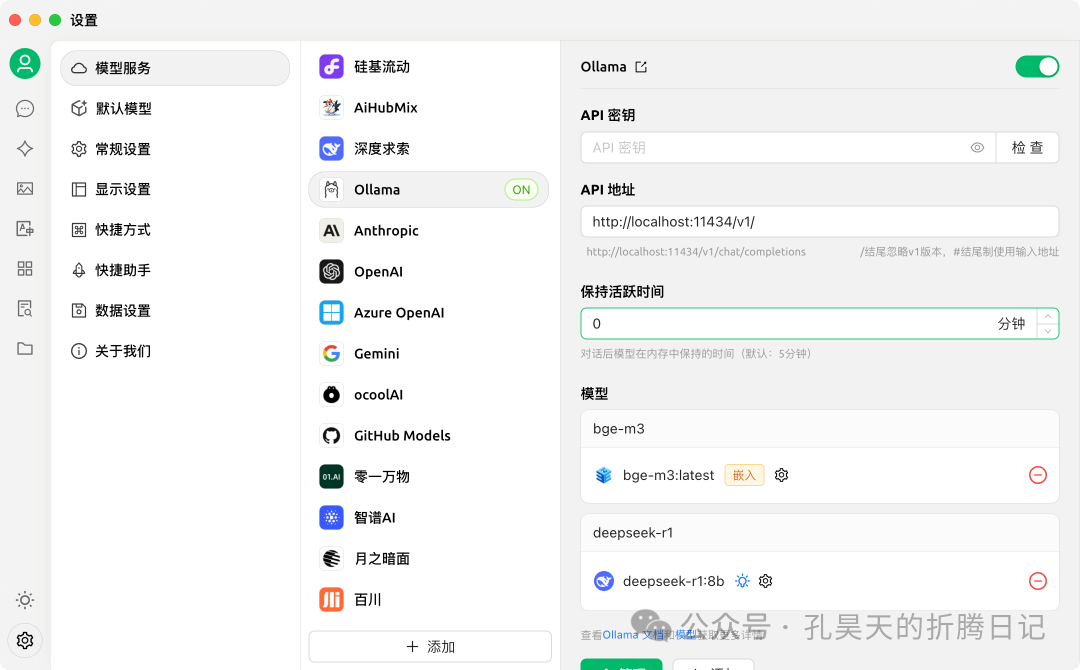
Task: Open settings gear for deepseek-r1:8b
Action: tap(765, 581)
